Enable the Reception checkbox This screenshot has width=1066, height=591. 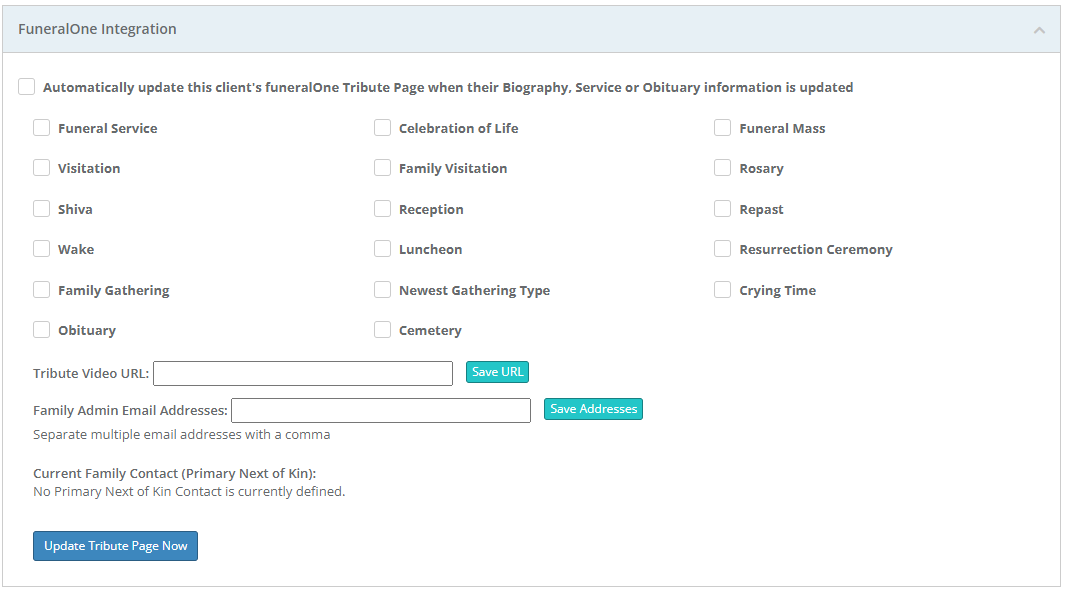tap(382, 209)
